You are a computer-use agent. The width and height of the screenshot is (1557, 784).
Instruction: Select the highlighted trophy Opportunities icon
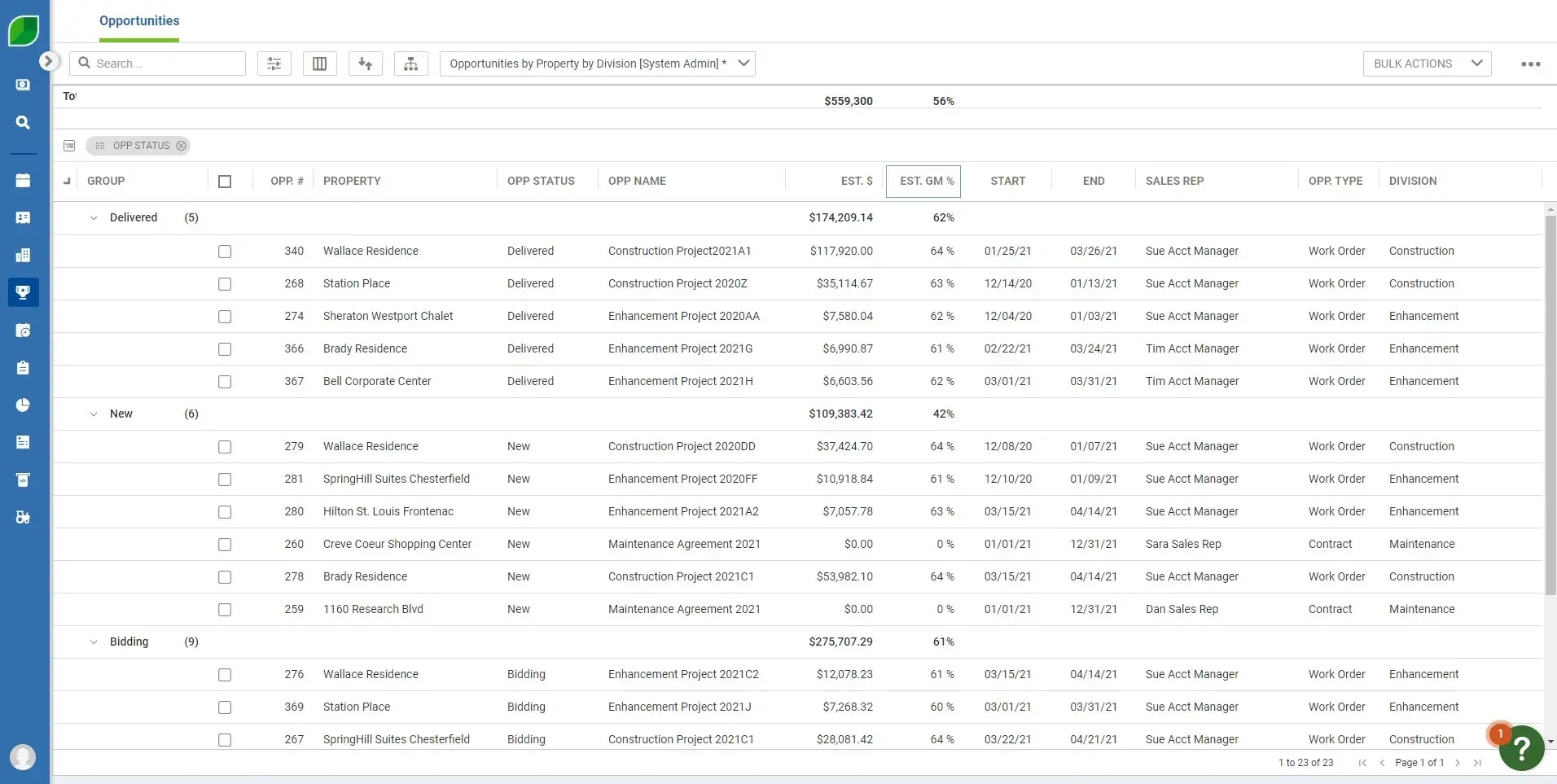[22, 292]
